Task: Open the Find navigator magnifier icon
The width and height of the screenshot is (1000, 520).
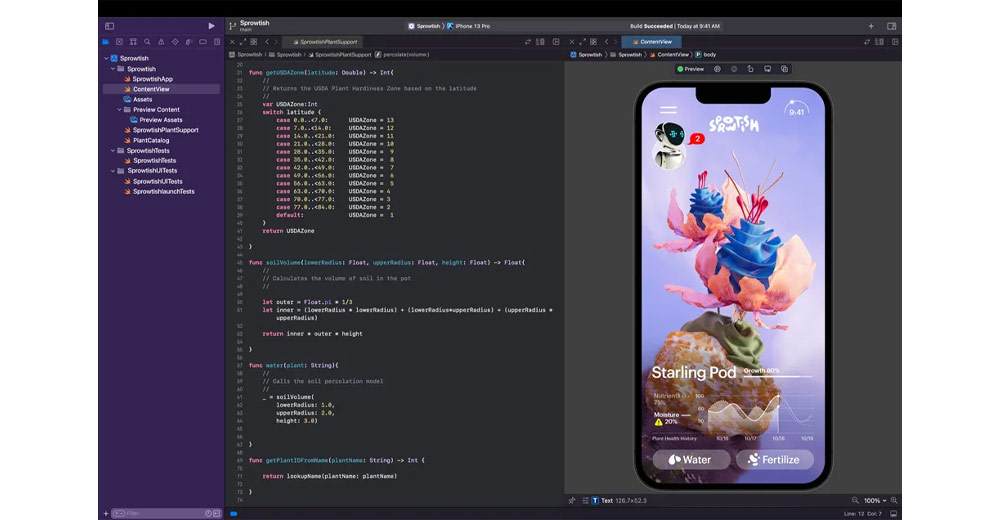Action: pyautogui.click(x=147, y=42)
